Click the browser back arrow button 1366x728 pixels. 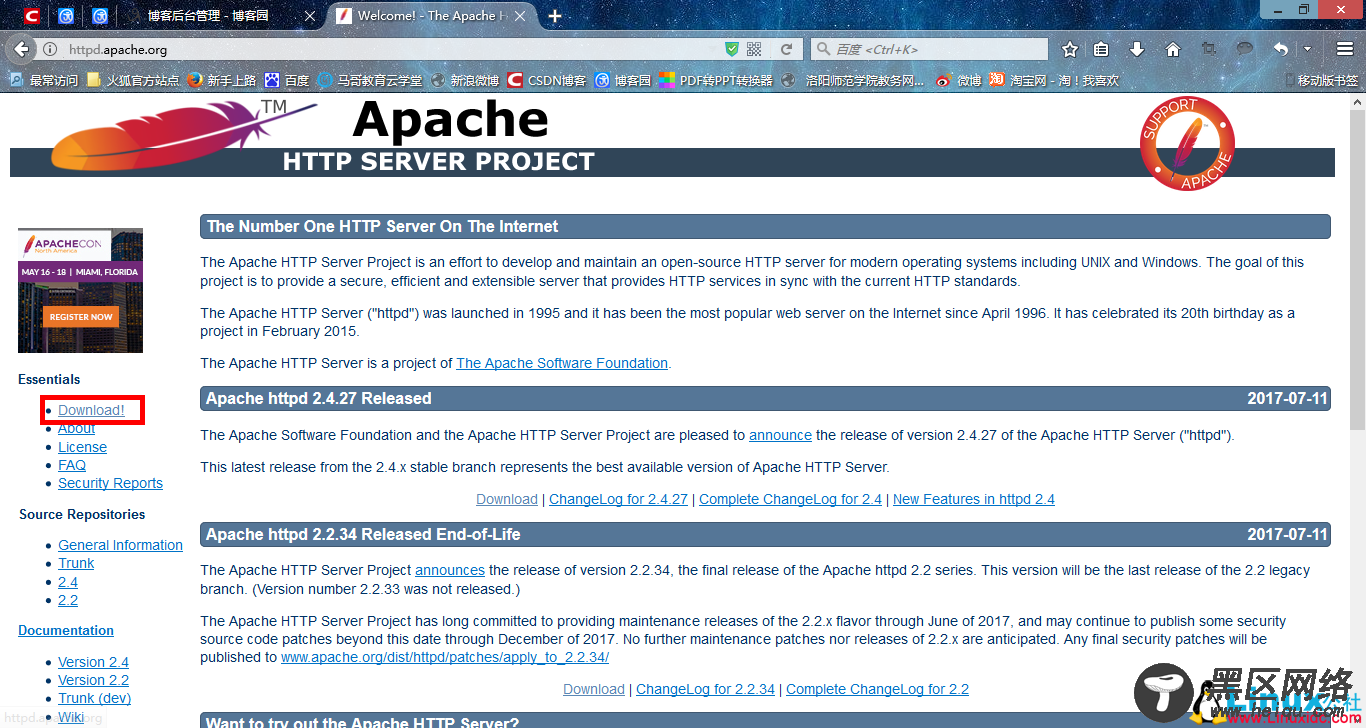click(x=21, y=49)
